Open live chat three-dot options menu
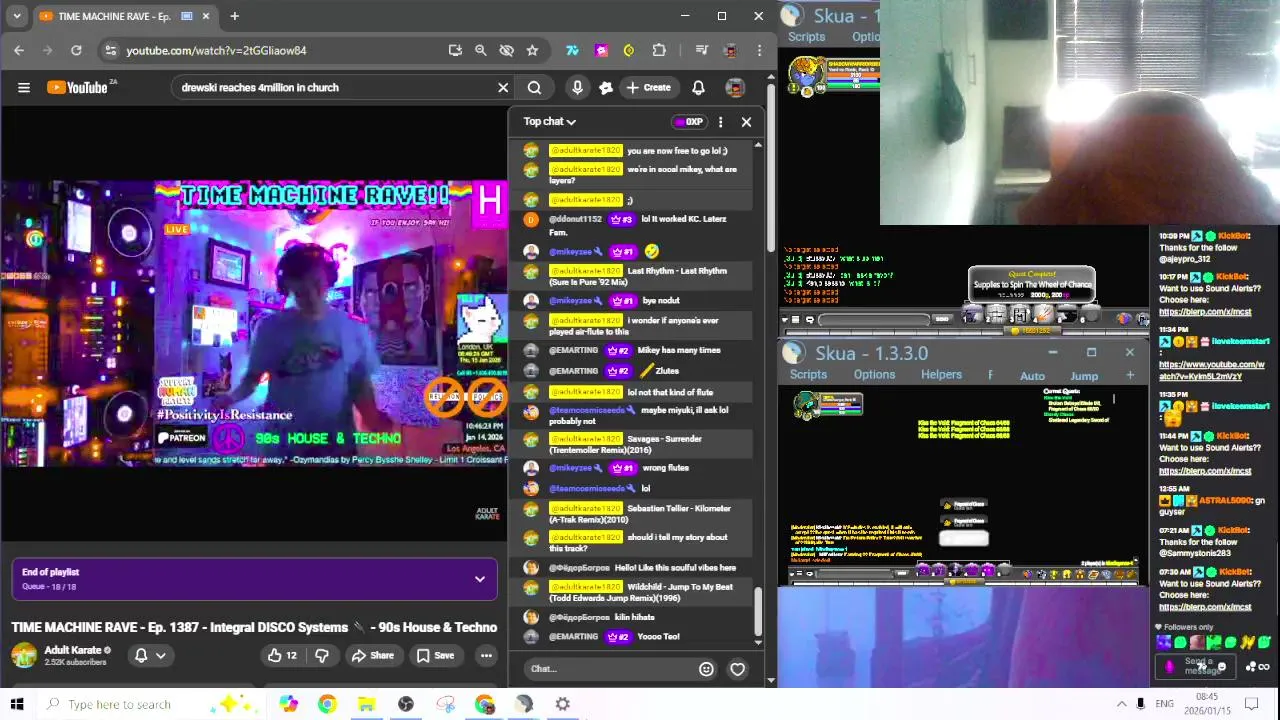Screen dimensions: 1280x720 coord(720,122)
